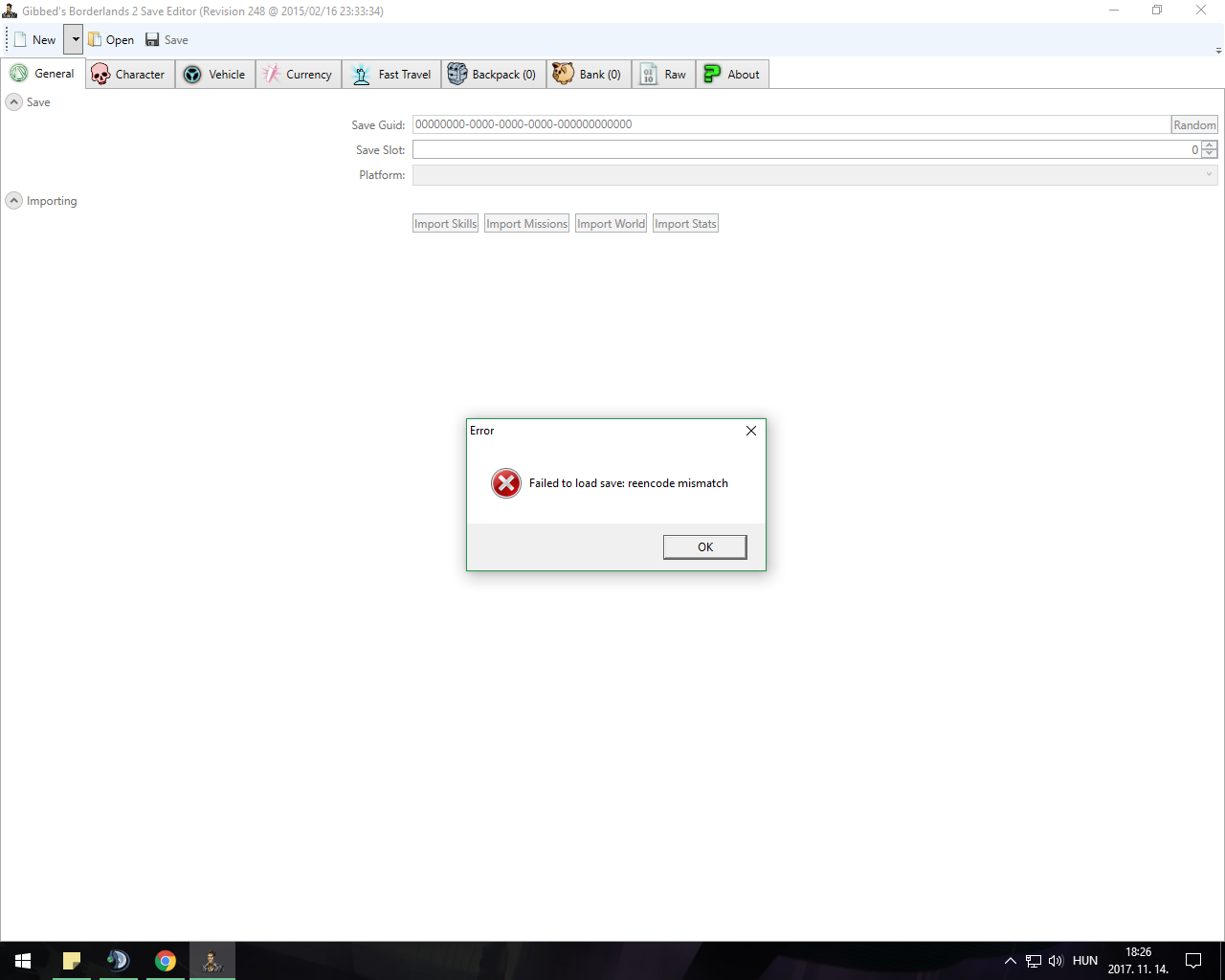Click the Save floppy disk icon

[152, 40]
